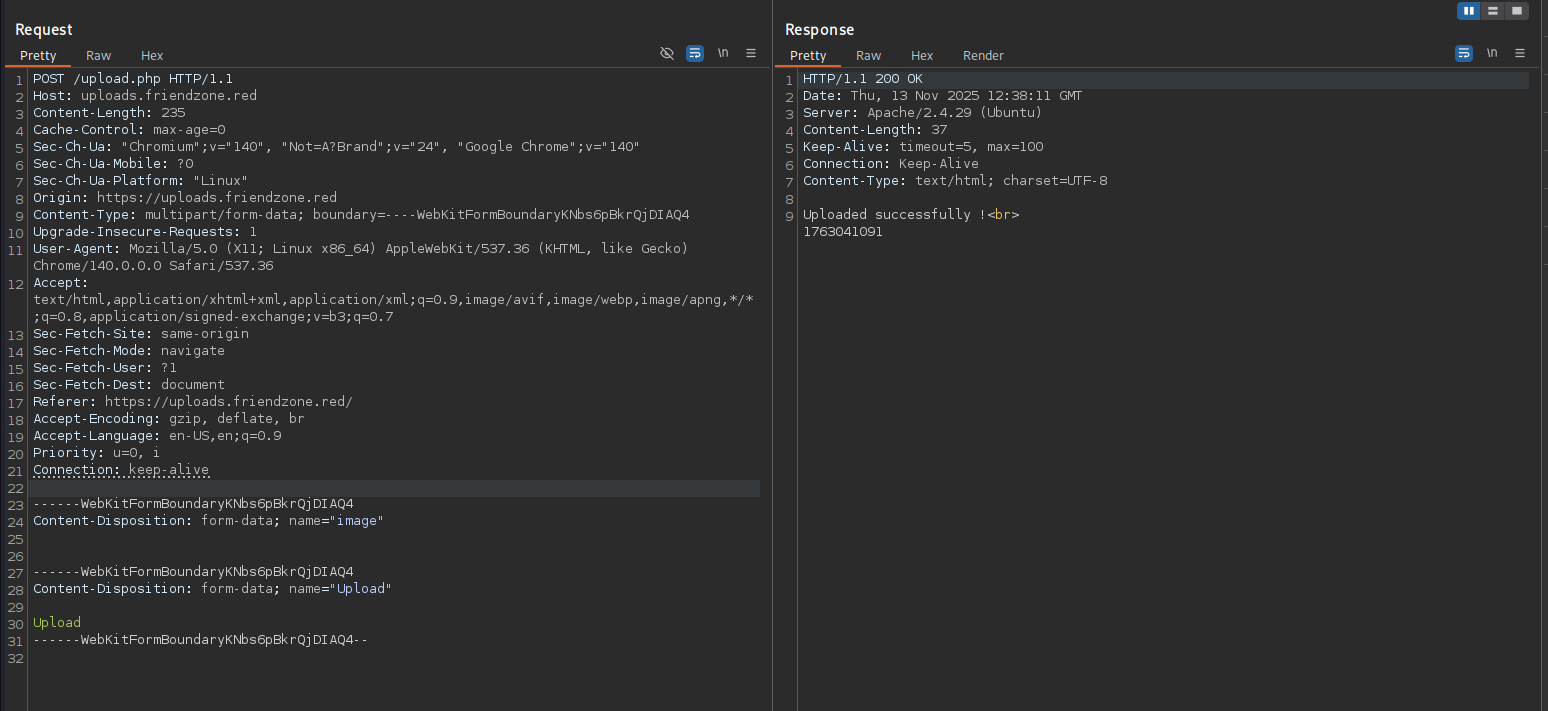
Task: Click Sec-Fetch-Dest document header
Action: tap(129, 385)
